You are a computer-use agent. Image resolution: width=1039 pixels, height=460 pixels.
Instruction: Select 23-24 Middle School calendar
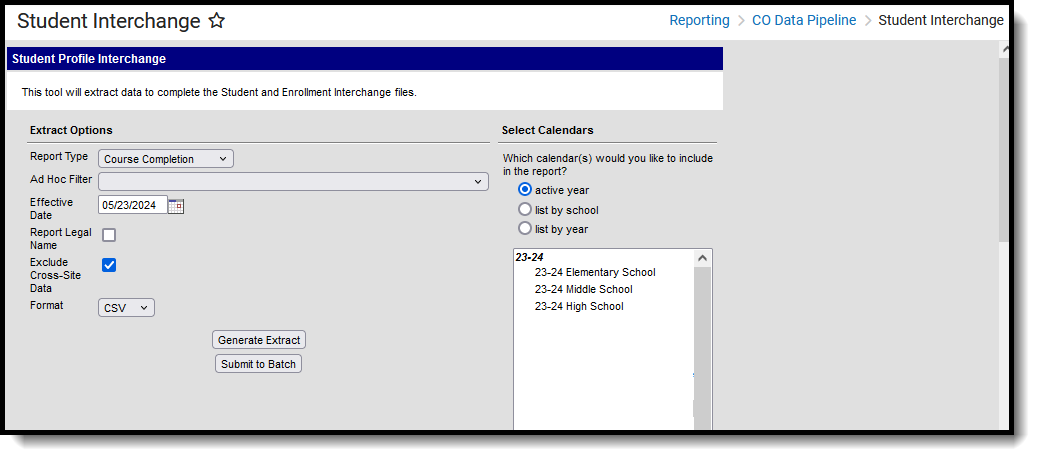[x=583, y=290]
